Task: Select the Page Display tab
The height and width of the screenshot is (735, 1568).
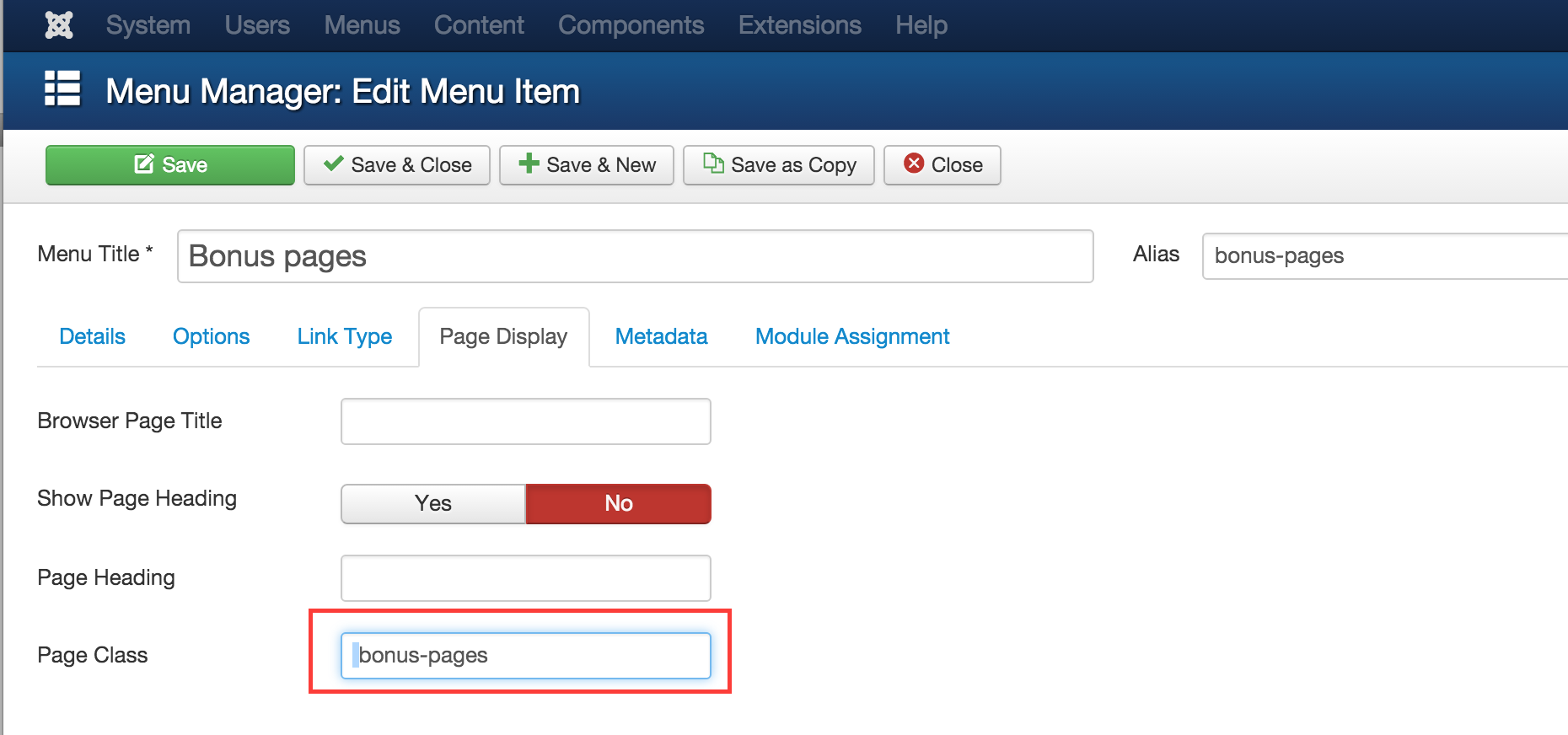Action: [503, 337]
